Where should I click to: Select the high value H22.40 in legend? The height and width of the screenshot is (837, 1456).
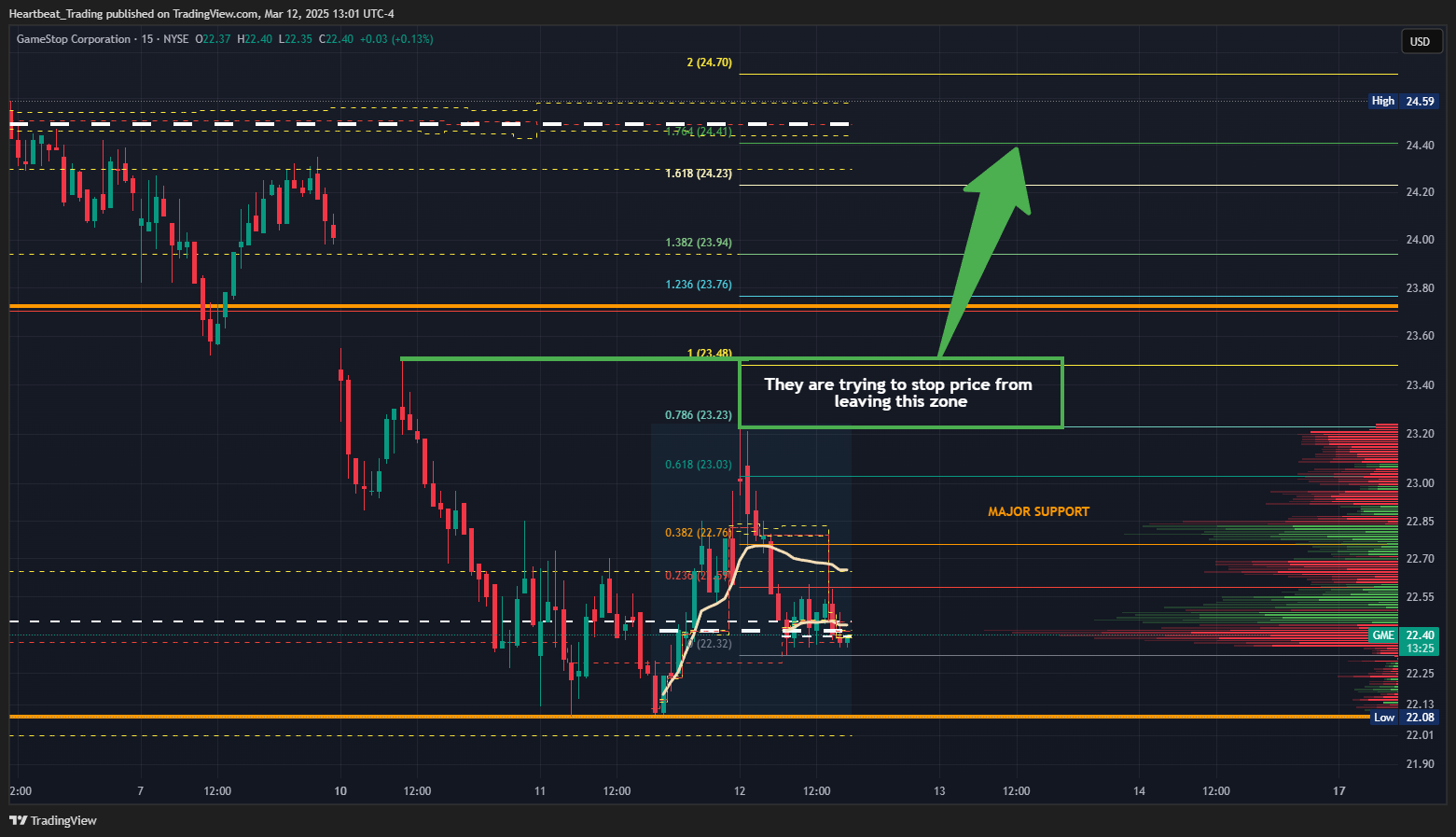[x=255, y=39]
